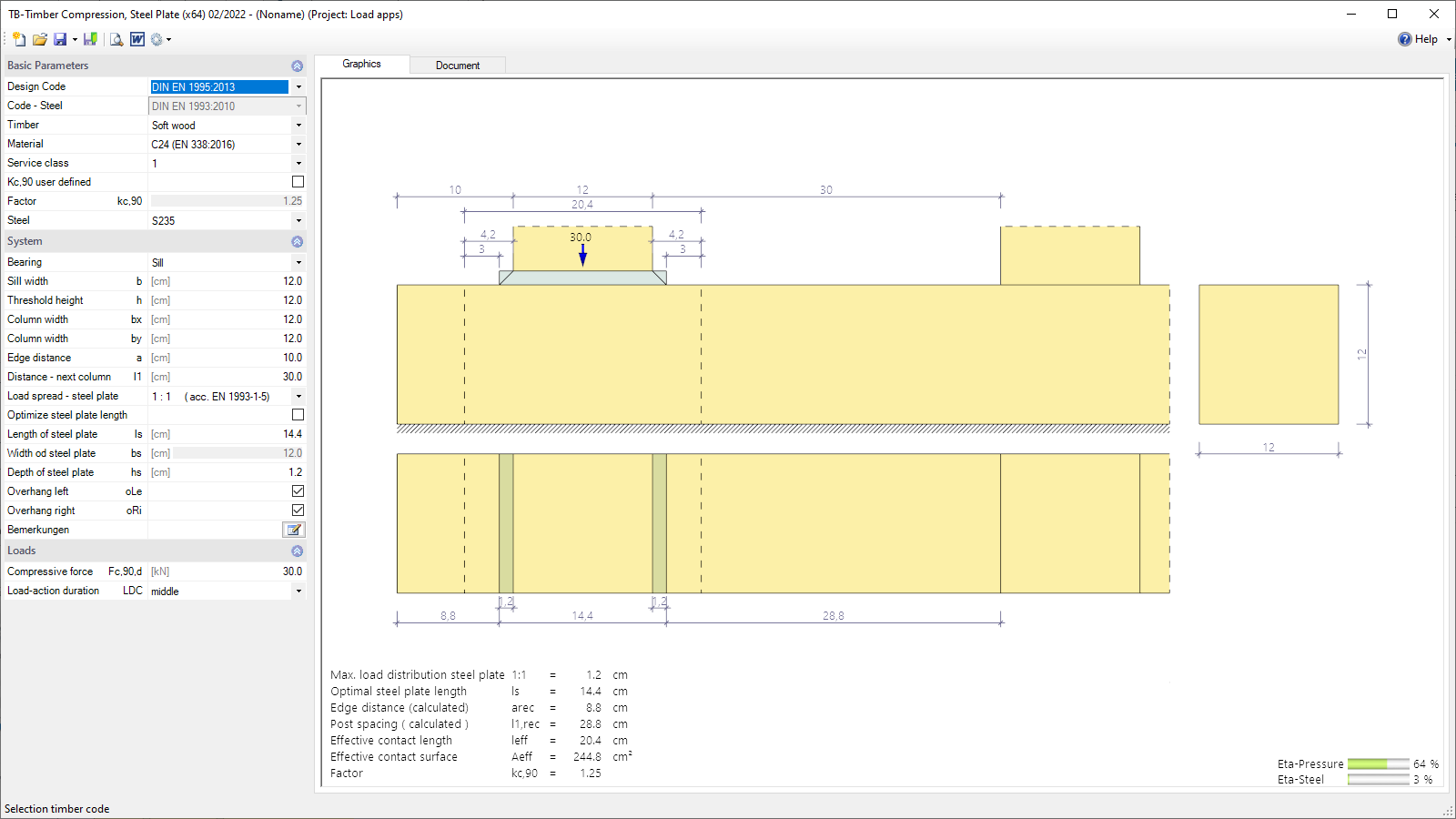Open the Service class dropdown
Viewport: 1456px width, 819px height.
[x=298, y=164]
